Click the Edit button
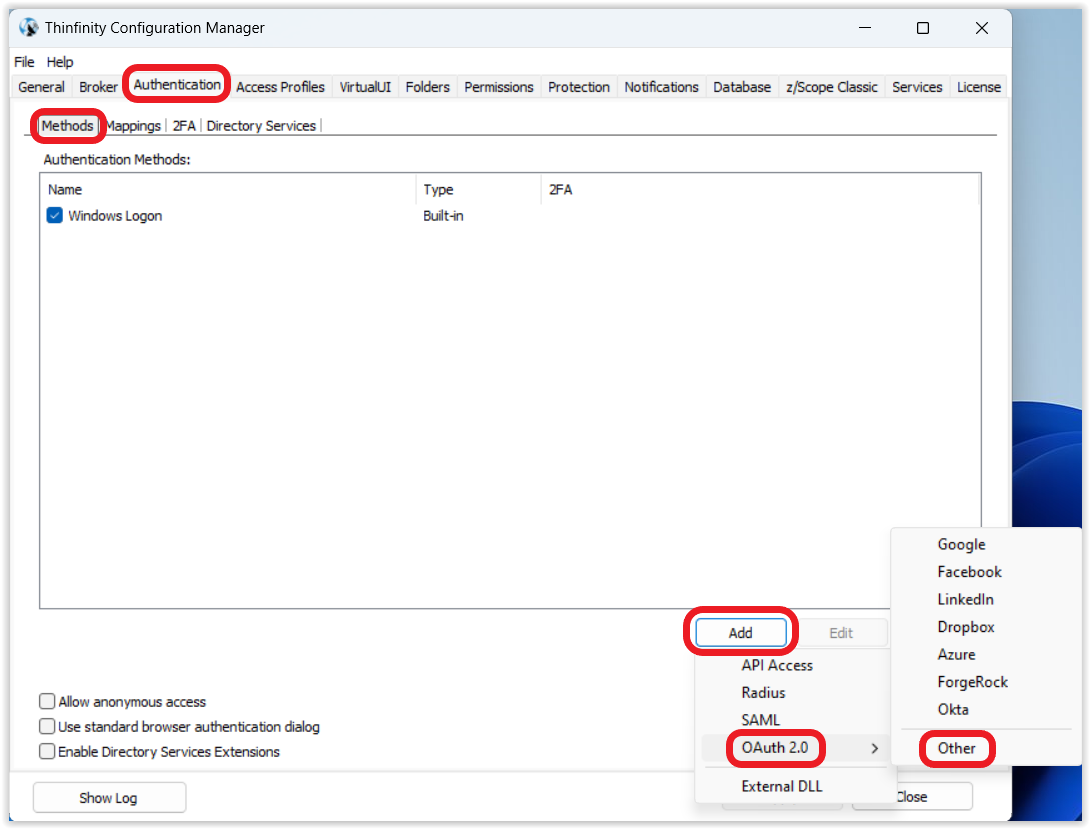The image size is (1090, 829). pos(840,632)
